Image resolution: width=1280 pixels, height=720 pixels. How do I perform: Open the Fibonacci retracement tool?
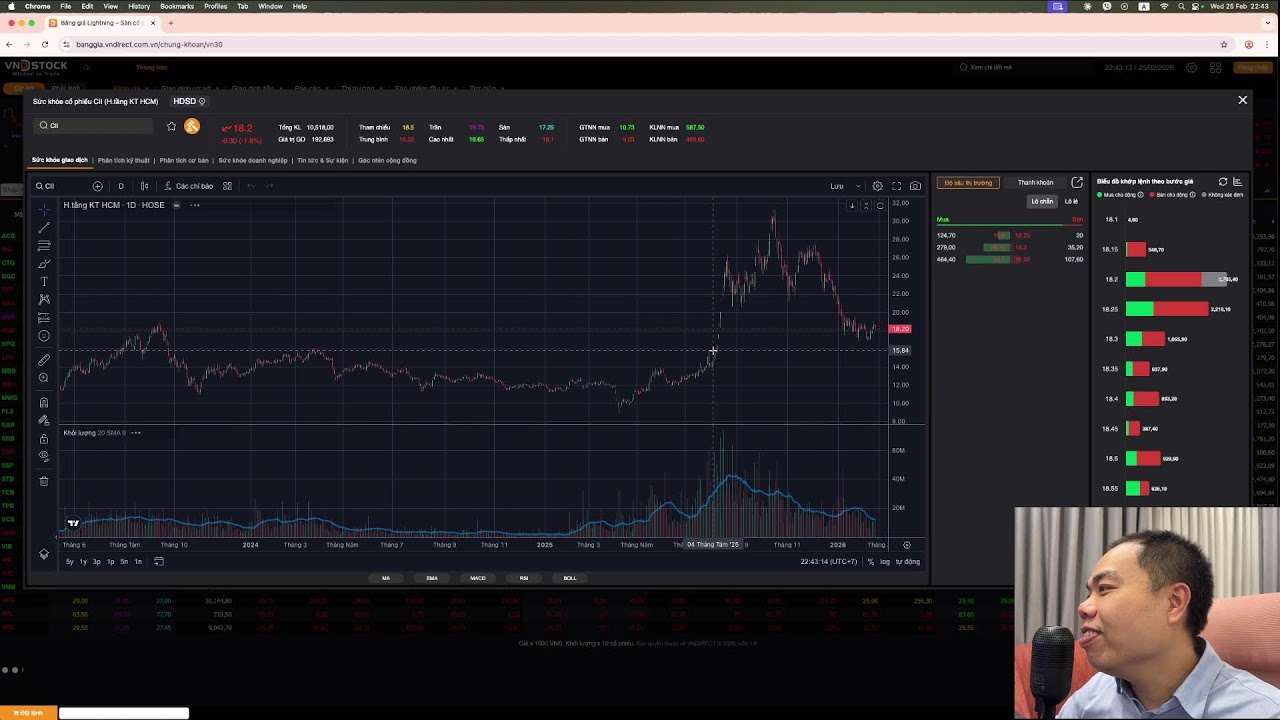pyautogui.click(x=44, y=246)
